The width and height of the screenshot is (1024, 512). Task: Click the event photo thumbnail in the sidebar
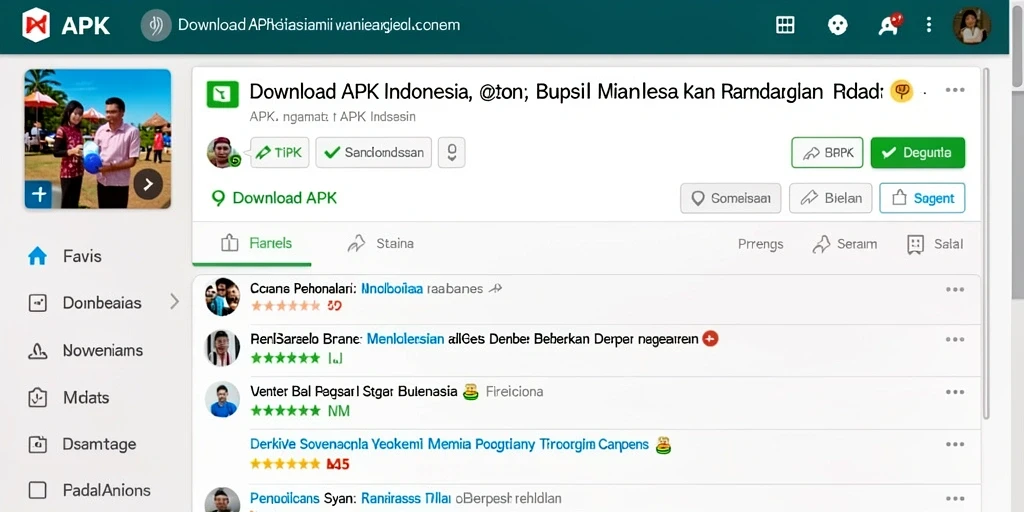point(98,138)
